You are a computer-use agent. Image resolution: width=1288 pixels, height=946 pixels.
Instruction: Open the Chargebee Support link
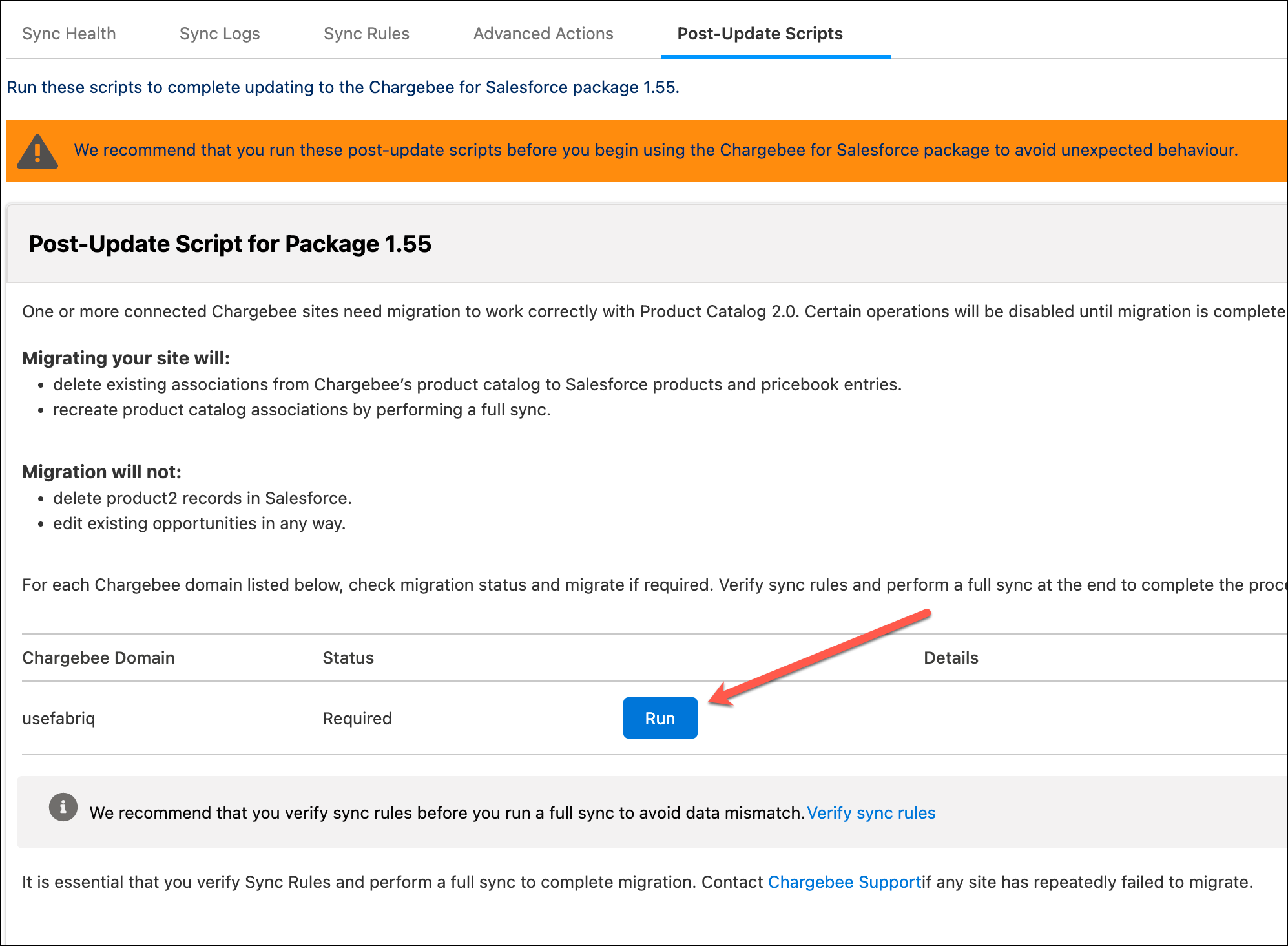[x=844, y=882]
